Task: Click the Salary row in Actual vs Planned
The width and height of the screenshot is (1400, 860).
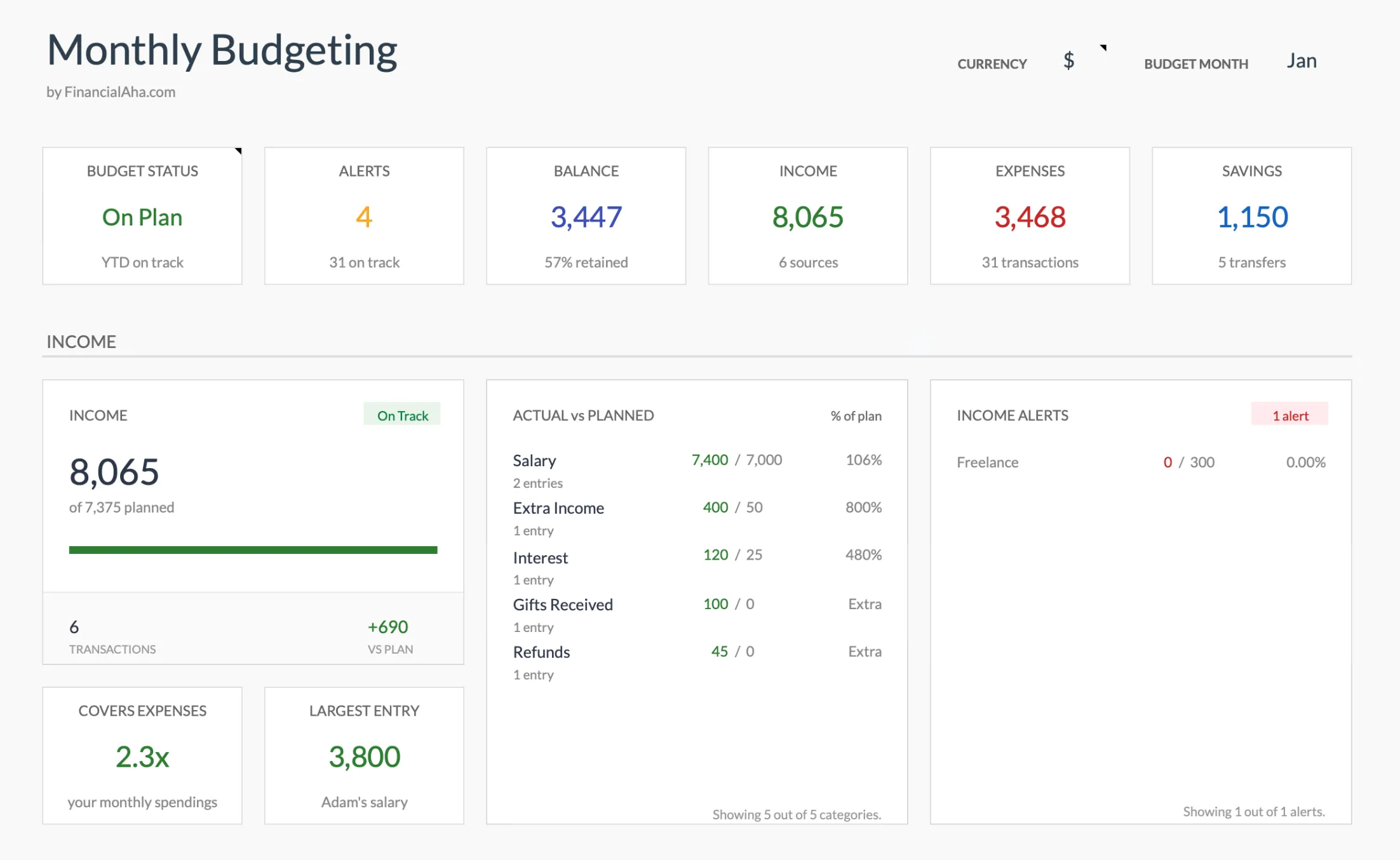Action: pyautogui.click(x=534, y=460)
